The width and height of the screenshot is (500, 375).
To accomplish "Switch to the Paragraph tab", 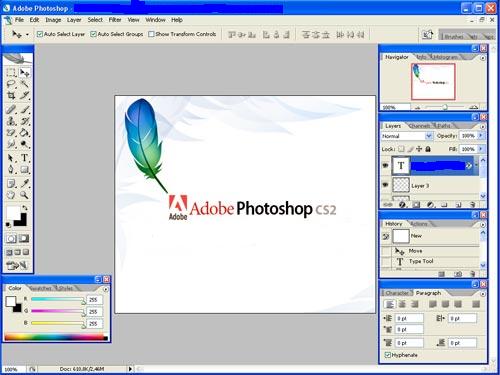I will (428, 293).
